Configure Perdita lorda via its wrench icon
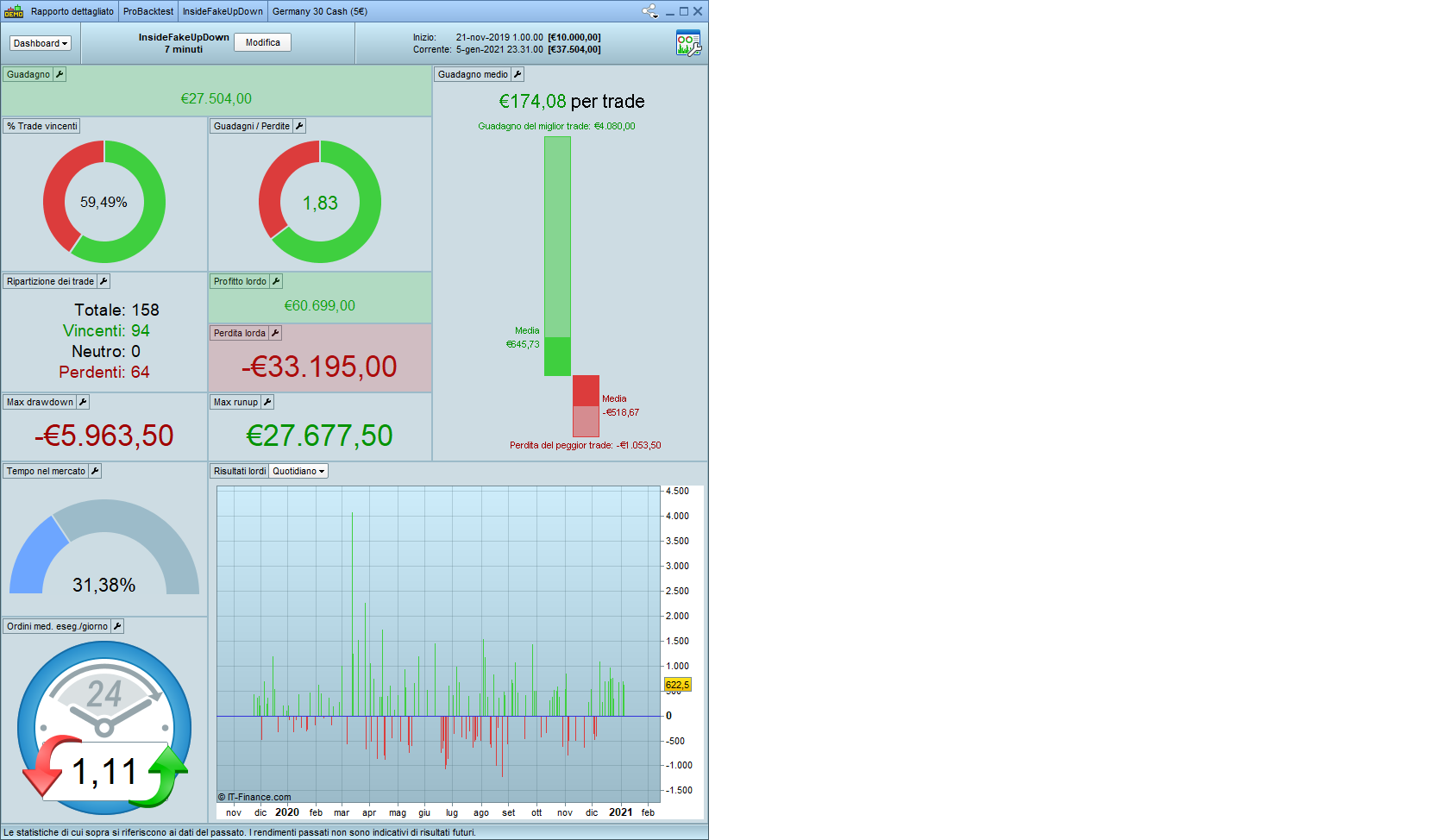The height and width of the screenshot is (840, 1449). (275, 333)
